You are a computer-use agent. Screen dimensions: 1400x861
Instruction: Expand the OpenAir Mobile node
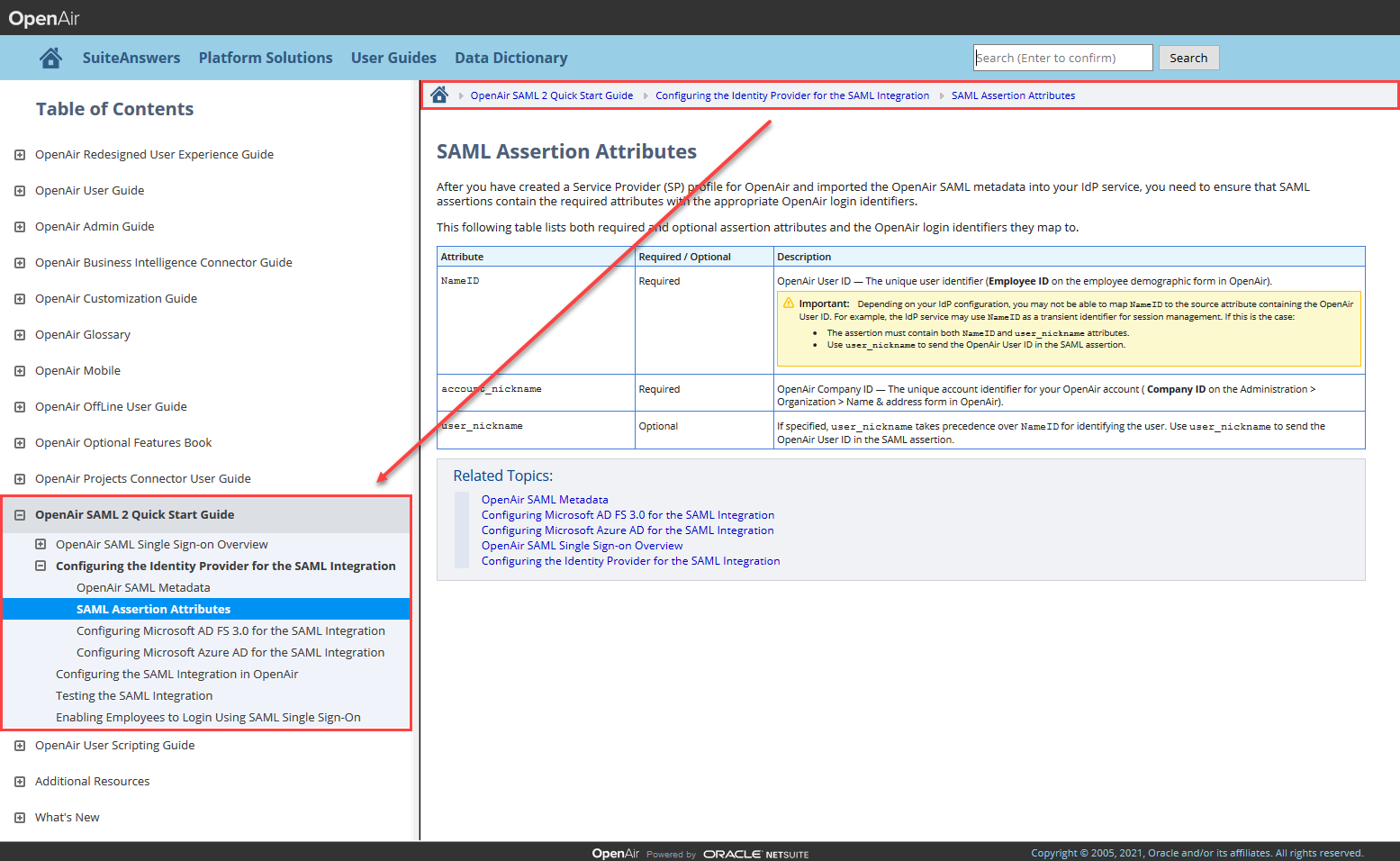tap(20, 371)
